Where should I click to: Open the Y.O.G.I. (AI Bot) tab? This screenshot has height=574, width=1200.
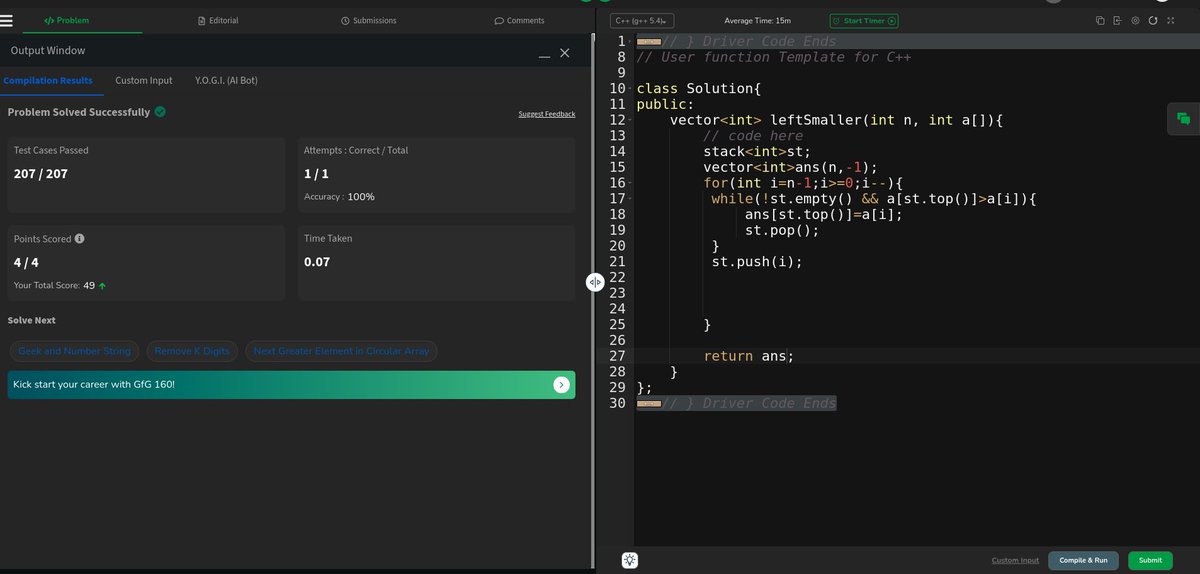pyautogui.click(x=226, y=80)
